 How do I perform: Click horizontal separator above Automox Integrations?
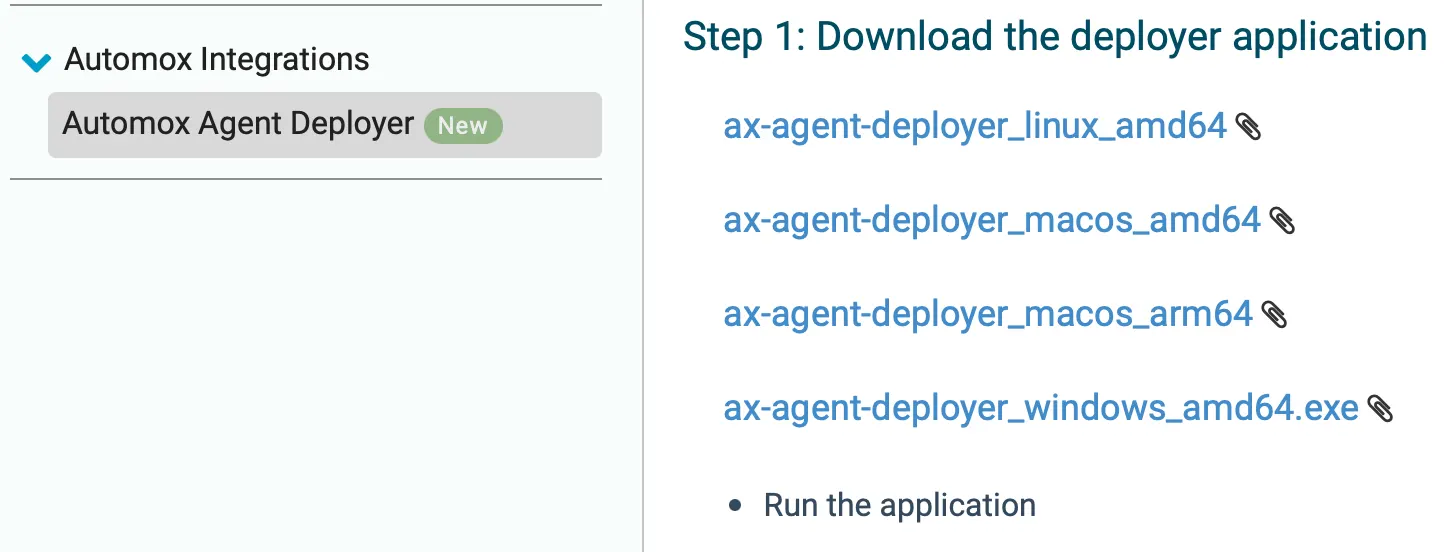[x=306, y=5]
